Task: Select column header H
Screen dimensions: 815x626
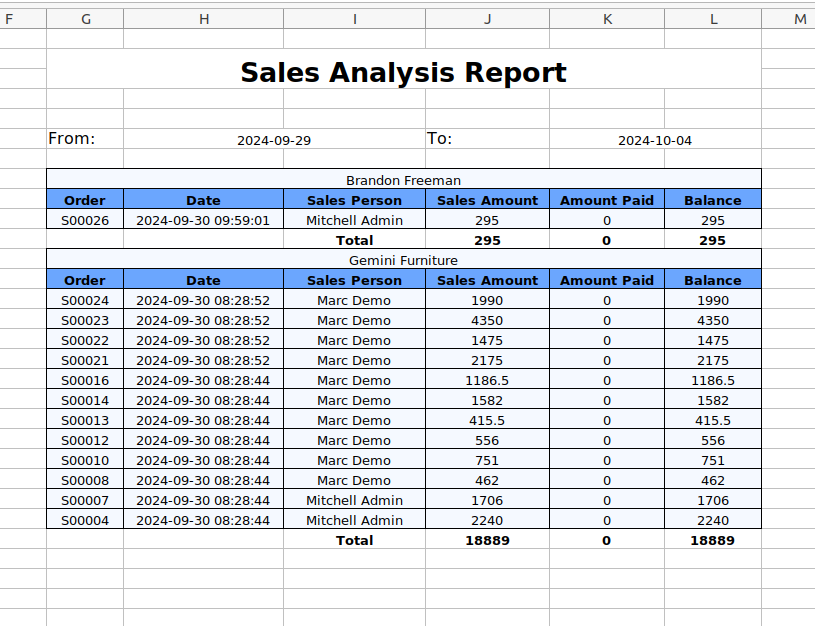Action: click(x=204, y=19)
